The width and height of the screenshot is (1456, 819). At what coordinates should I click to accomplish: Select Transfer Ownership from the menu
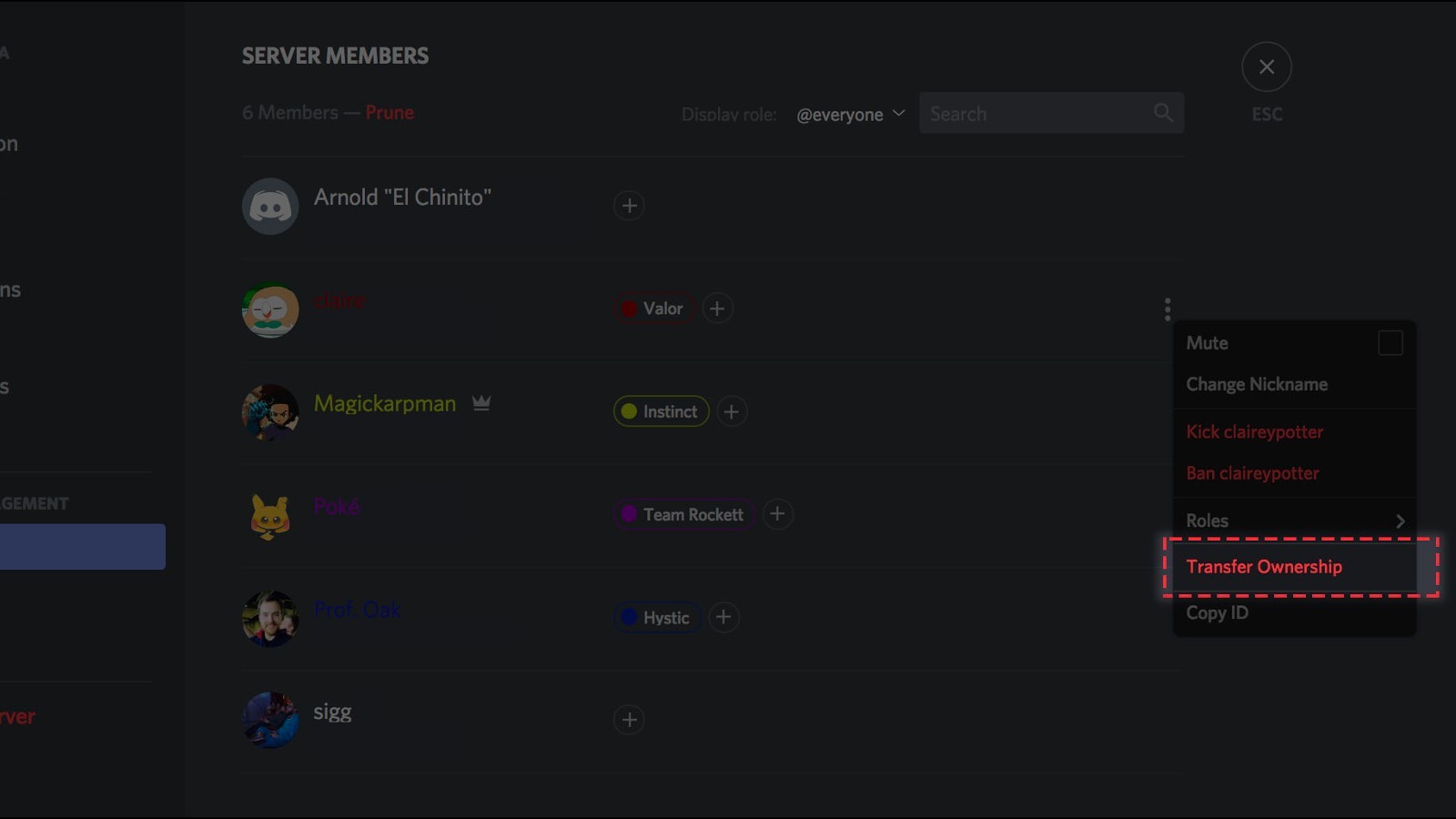click(x=1264, y=566)
